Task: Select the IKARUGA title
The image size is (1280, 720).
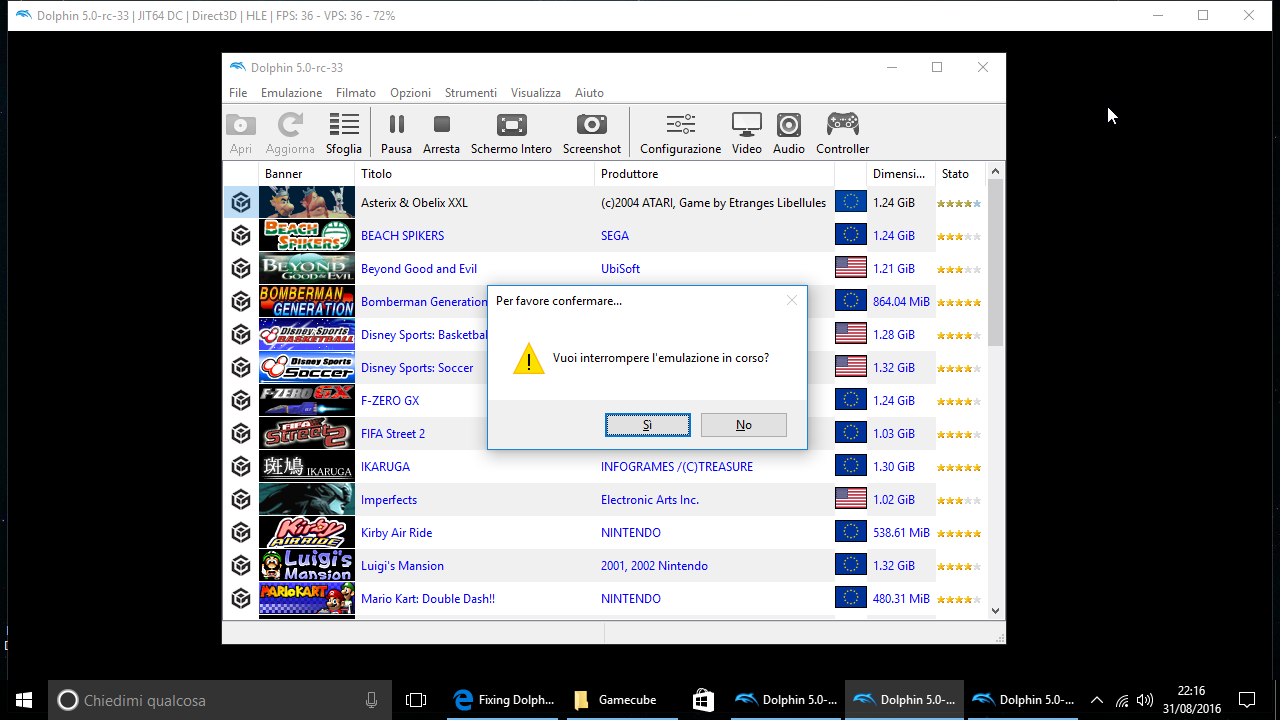Action: (385, 467)
